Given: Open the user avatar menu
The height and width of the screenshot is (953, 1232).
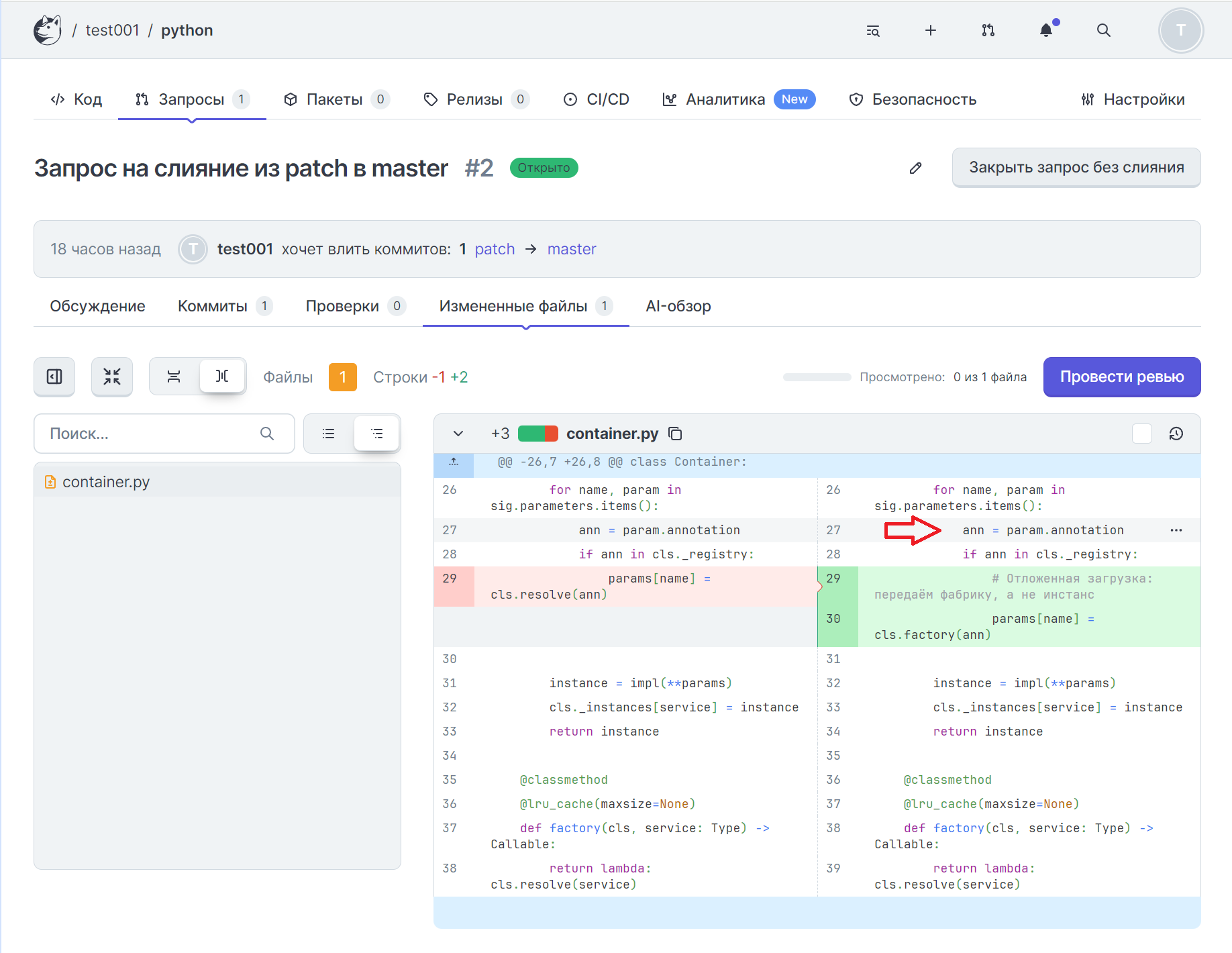Looking at the screenshot, I should click(1181, 30).
